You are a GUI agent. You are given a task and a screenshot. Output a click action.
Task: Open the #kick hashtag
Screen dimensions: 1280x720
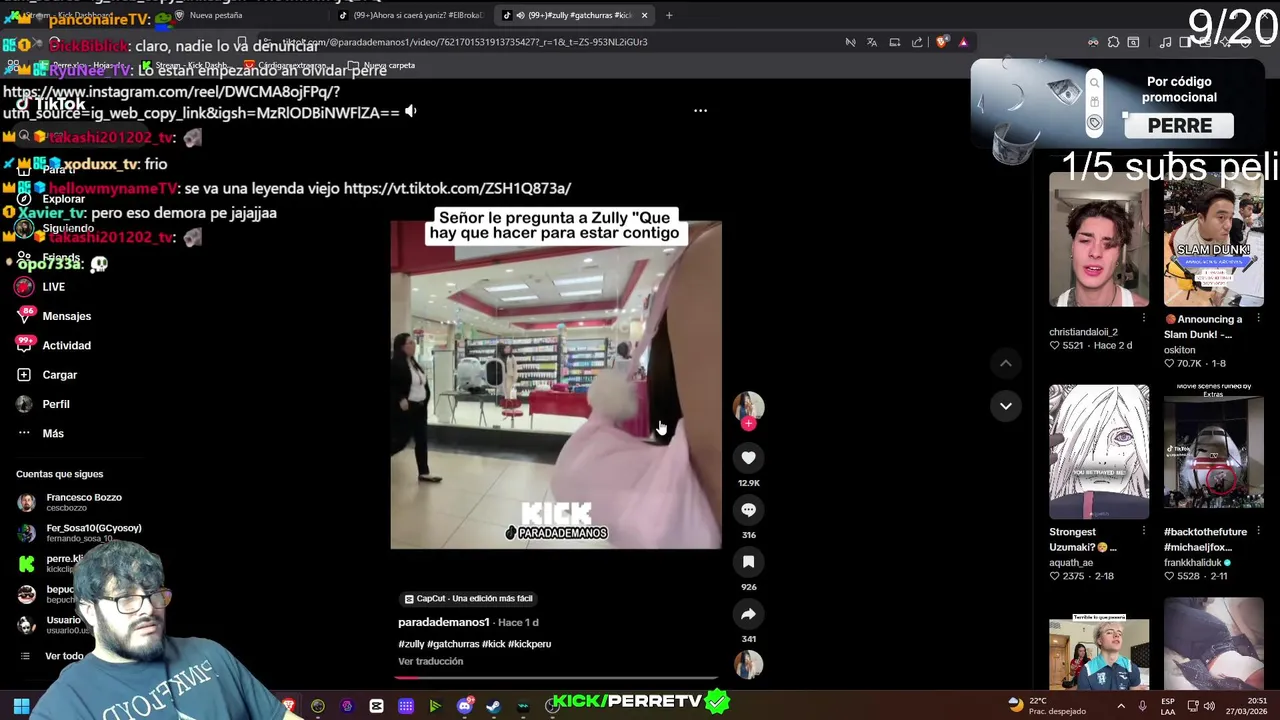(x=494, y=644)
